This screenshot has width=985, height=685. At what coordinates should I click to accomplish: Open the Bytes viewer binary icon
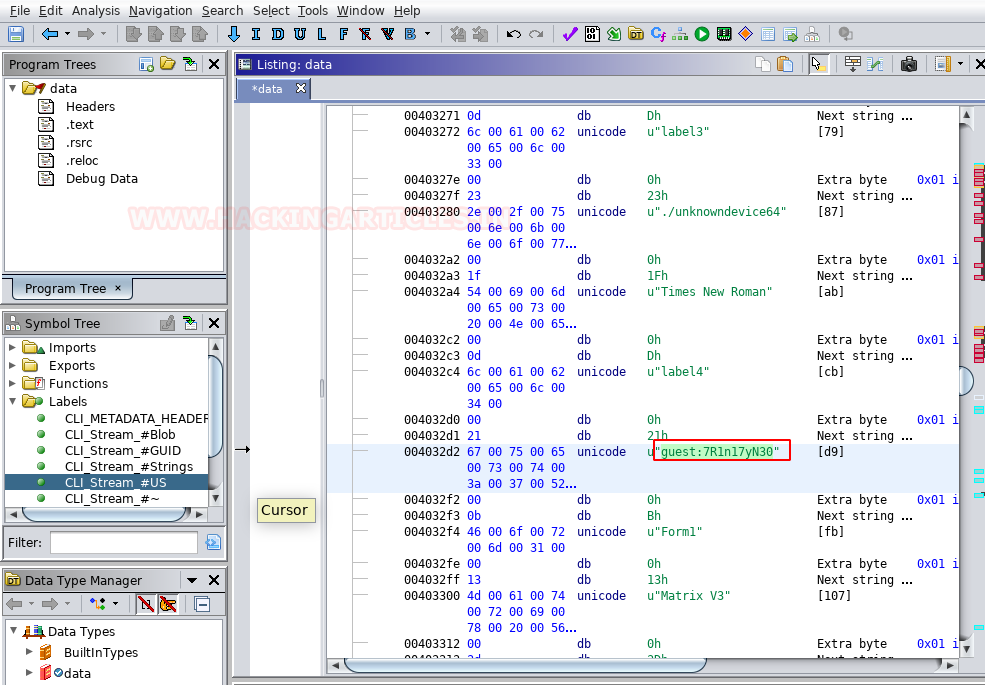tap(592, 34)
